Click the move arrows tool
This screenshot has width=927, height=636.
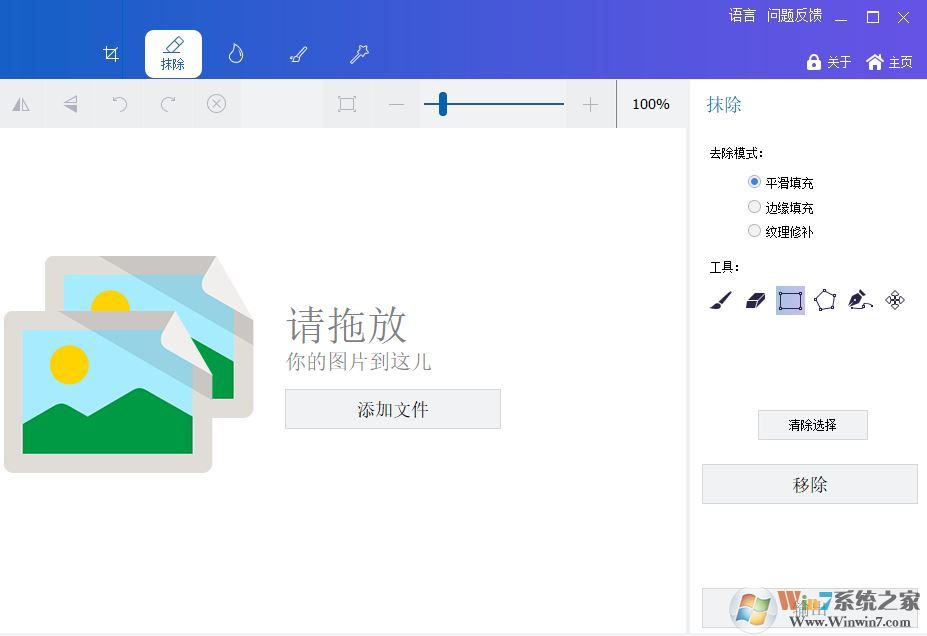pos(895,300)
